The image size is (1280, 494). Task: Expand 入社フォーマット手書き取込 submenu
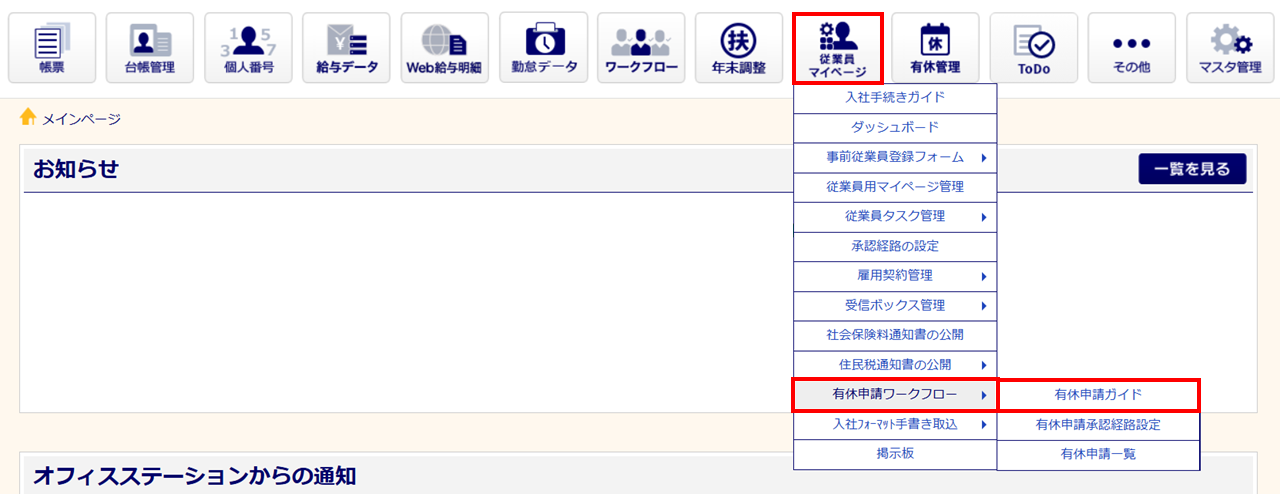pos(895,425)
